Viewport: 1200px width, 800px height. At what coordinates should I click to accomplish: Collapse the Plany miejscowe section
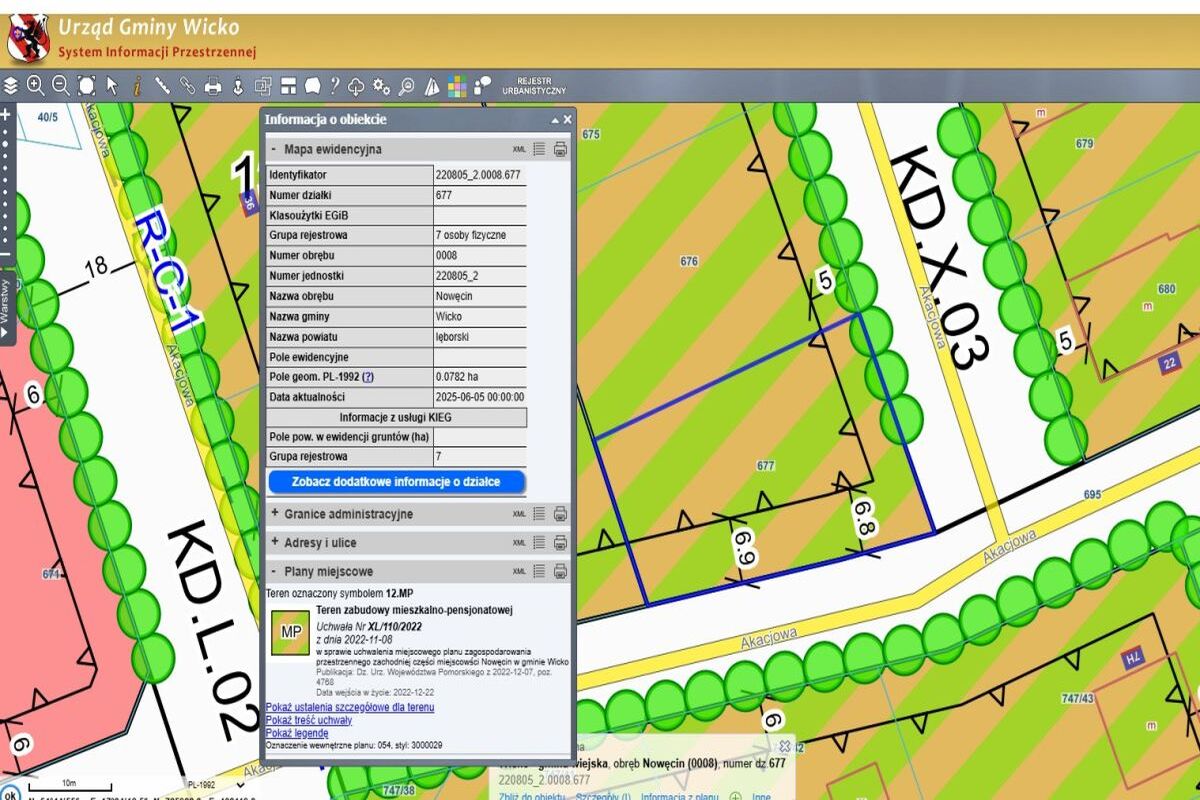(274, 572)
